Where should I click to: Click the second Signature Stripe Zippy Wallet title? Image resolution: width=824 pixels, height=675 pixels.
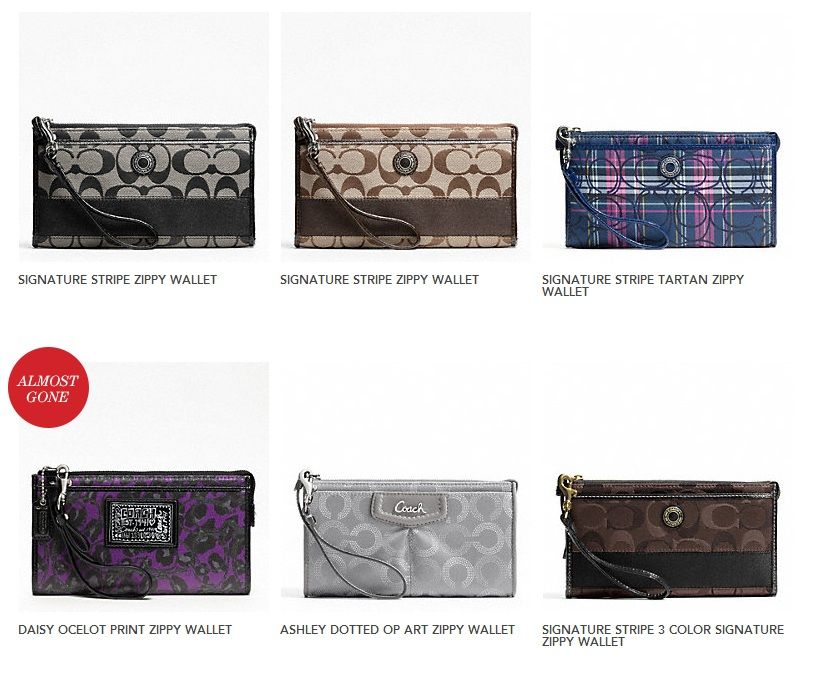click(379, 280)
